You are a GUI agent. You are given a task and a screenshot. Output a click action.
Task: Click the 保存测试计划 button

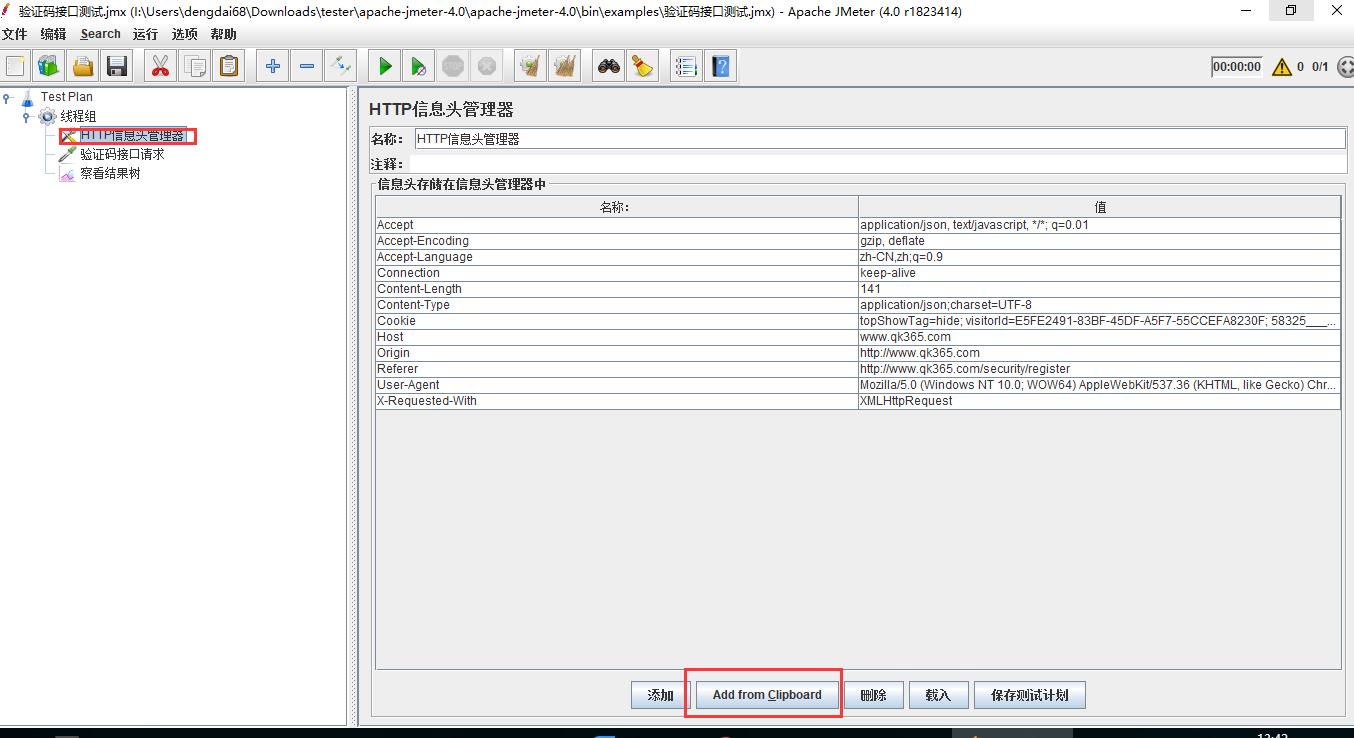click(x=1029, y=695)
